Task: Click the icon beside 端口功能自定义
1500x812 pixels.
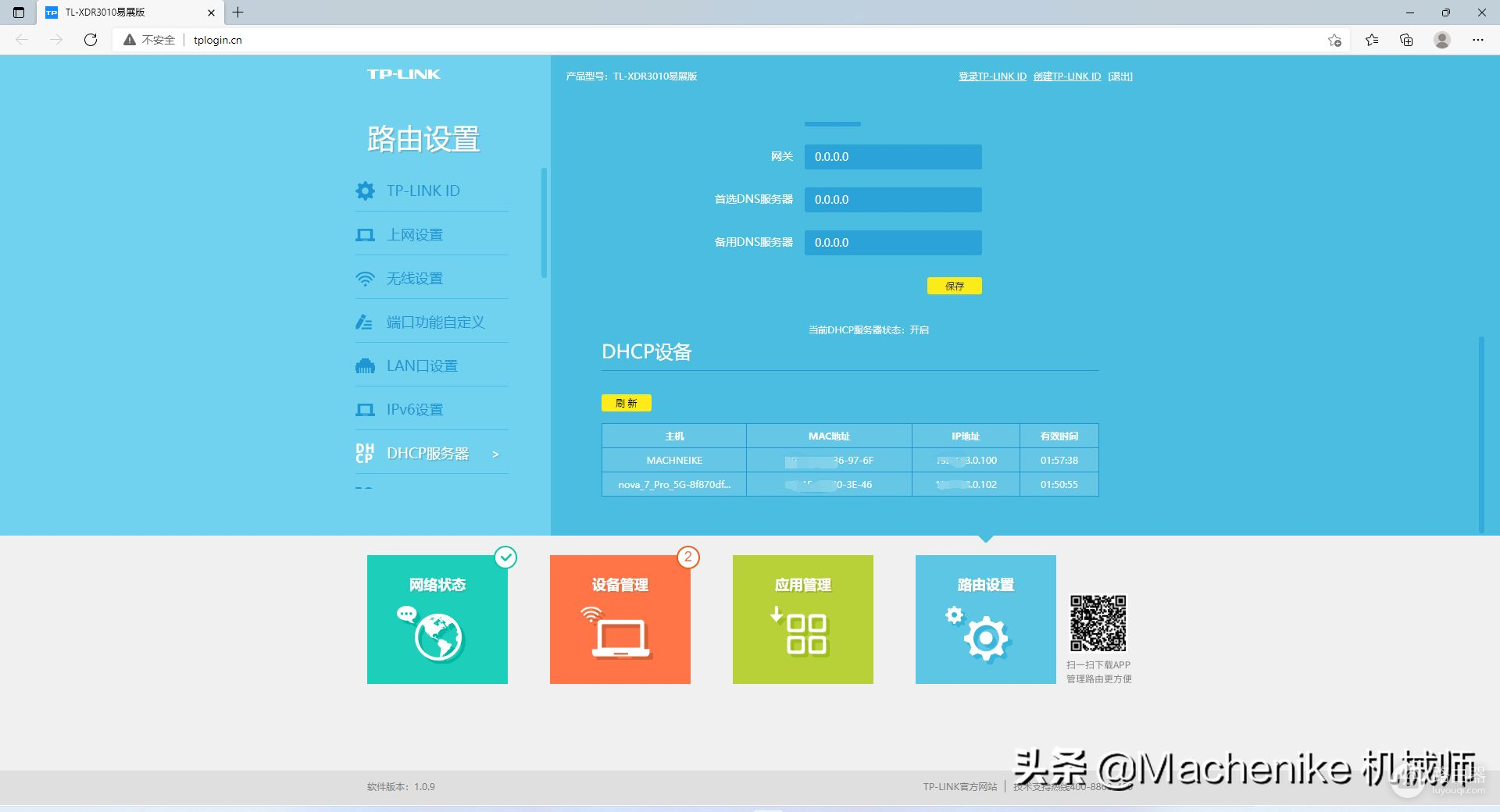Action: (x=364, y=322)
